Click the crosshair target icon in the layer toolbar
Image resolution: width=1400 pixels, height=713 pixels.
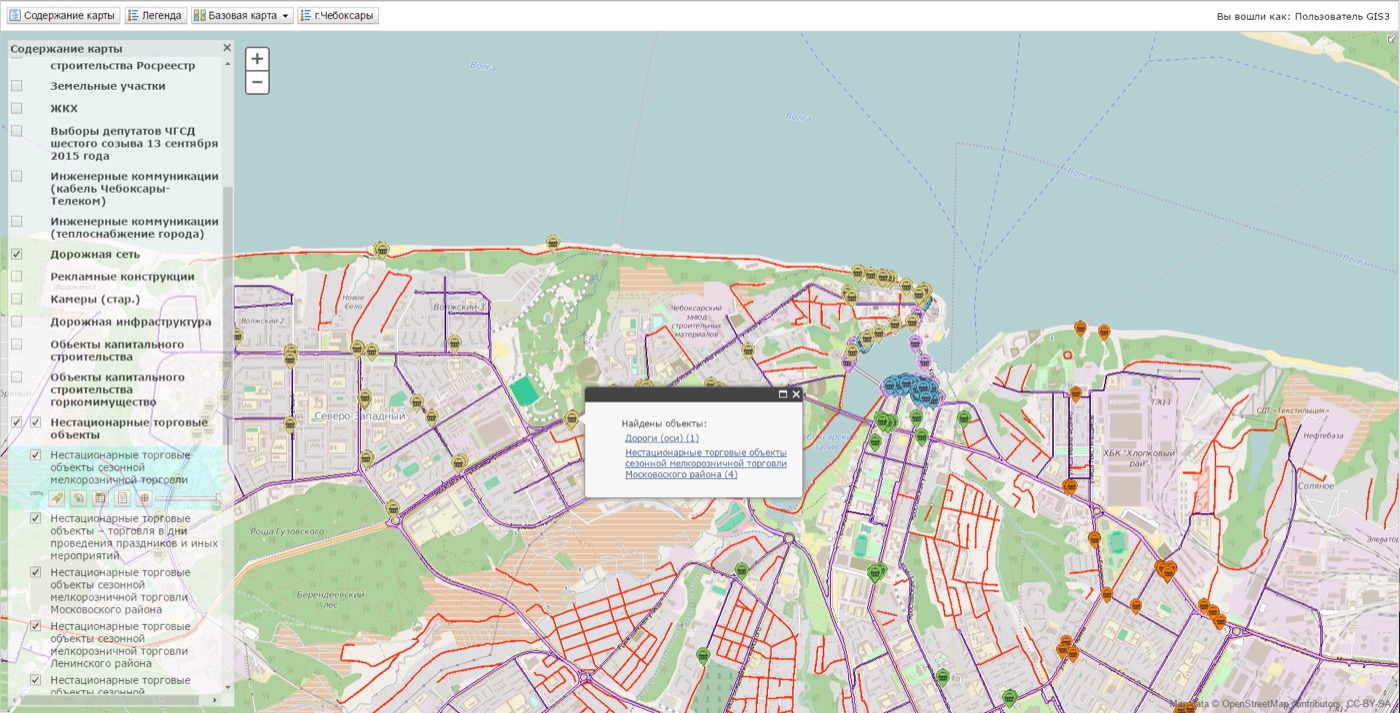click(x=144, y=498)
